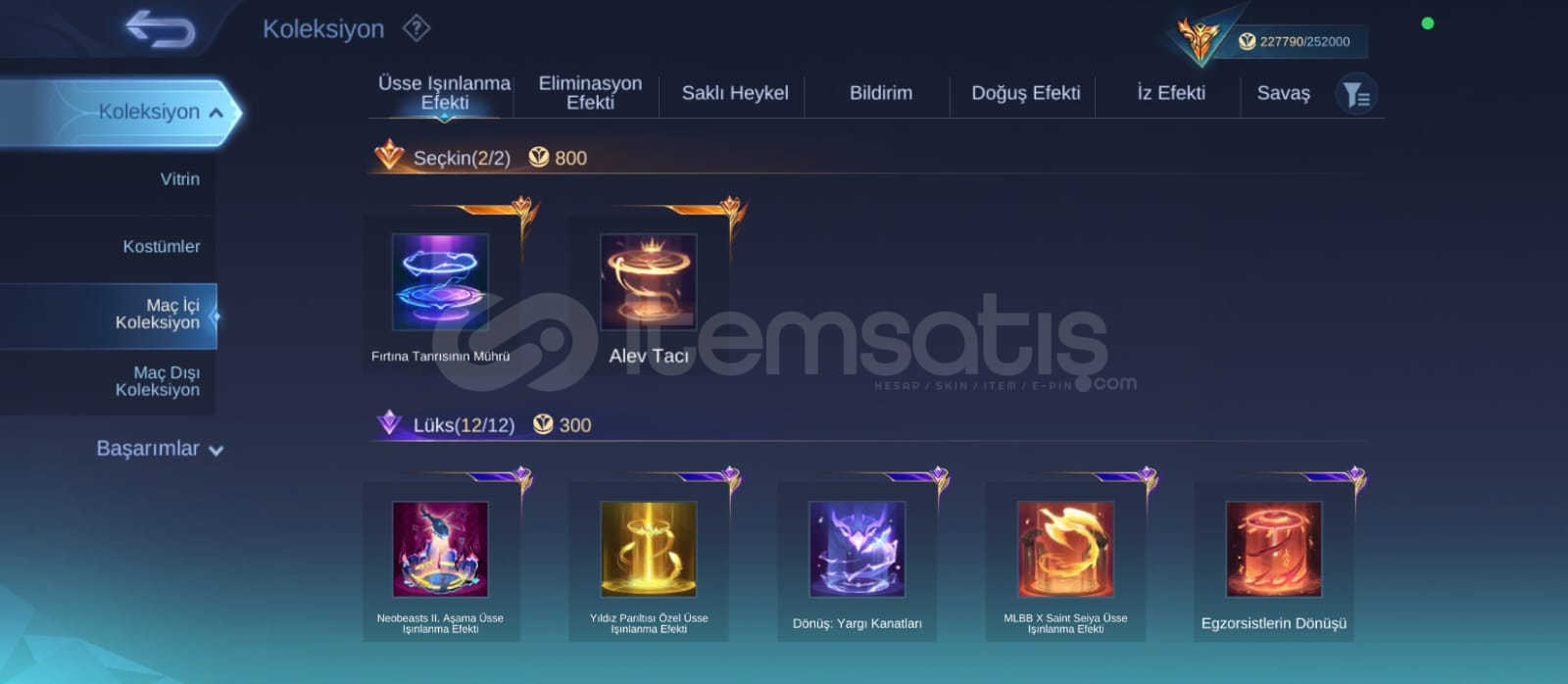The image size is (1568, 684).
Task: Choose Neobeasts II. Aşama recall effect
Action: [x=441, y=562]
